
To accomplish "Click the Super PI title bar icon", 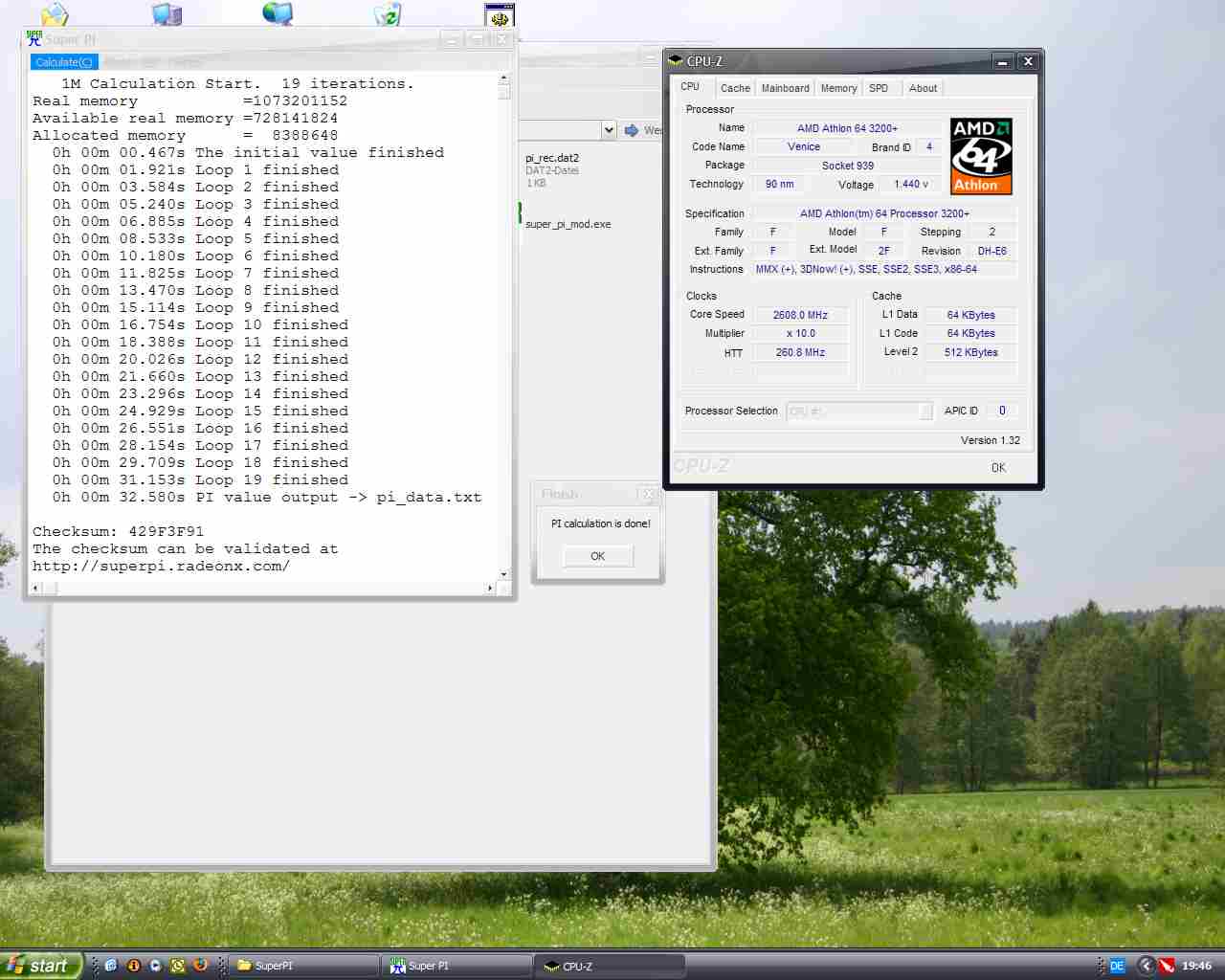I will pos(34,39).
